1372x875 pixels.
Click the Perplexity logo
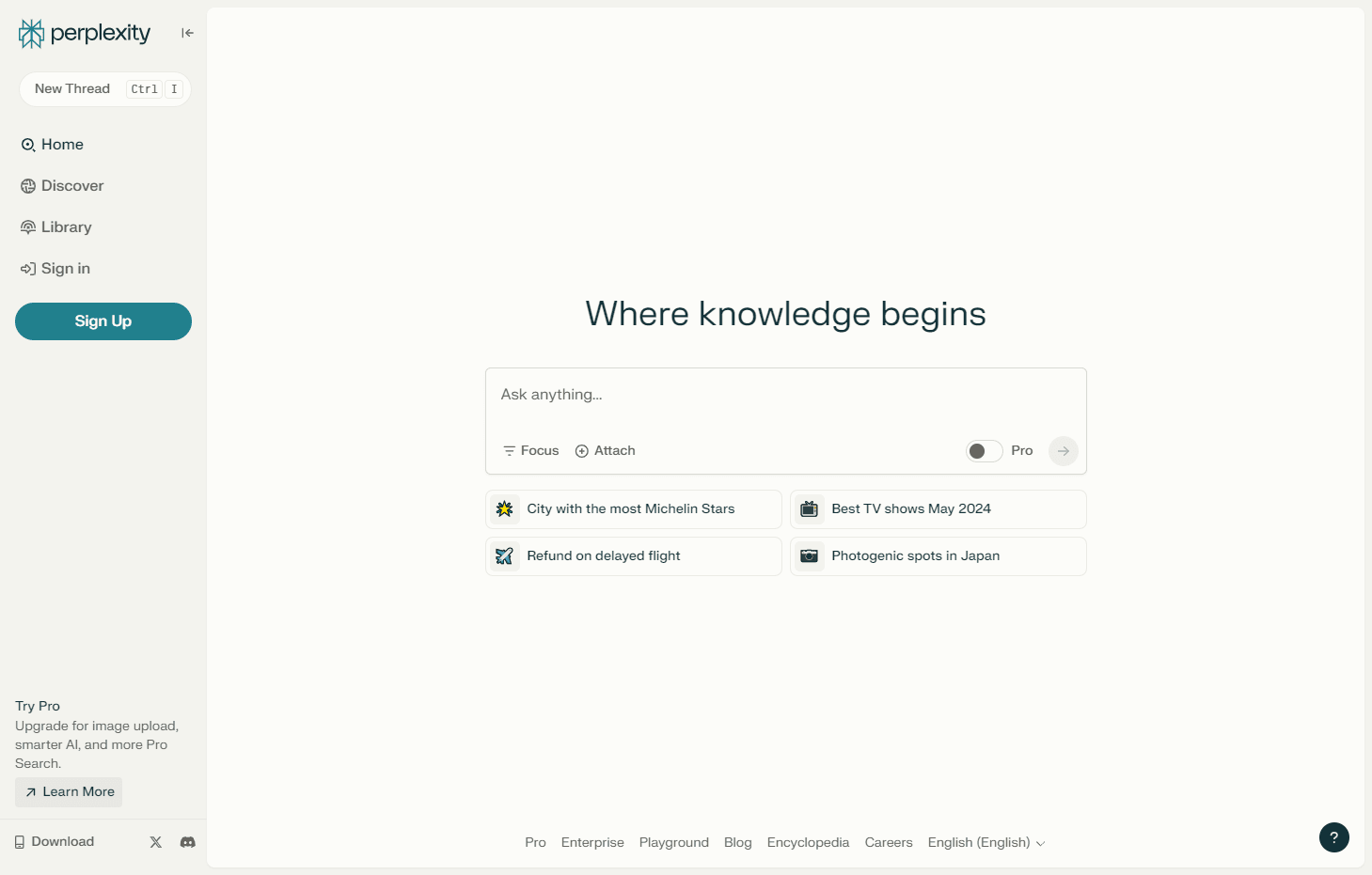(x=85, y=34)
